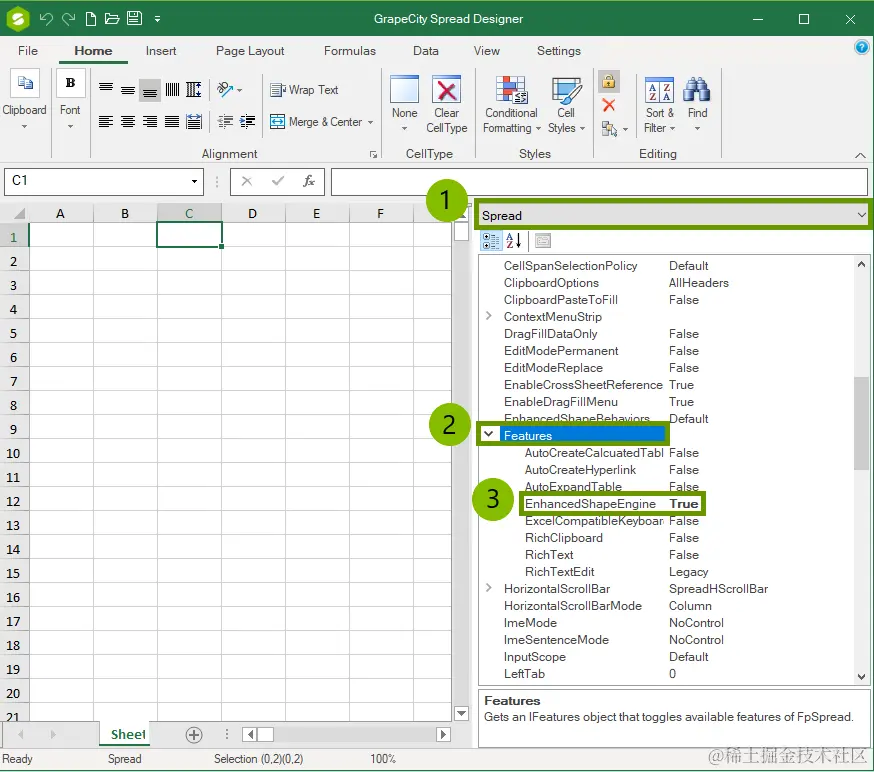Open the Help question mark icon
The height and width of the screenshot is (772, 874).
pos(861,47)
